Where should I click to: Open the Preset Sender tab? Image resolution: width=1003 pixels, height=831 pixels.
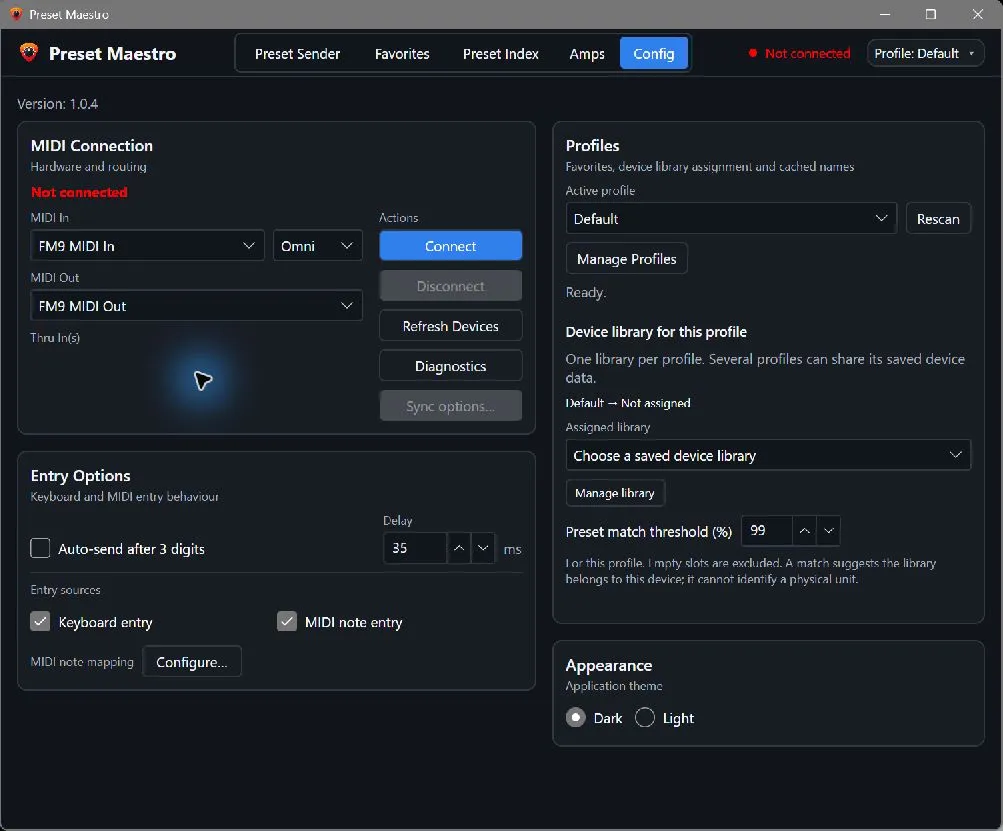pos(297,54)
